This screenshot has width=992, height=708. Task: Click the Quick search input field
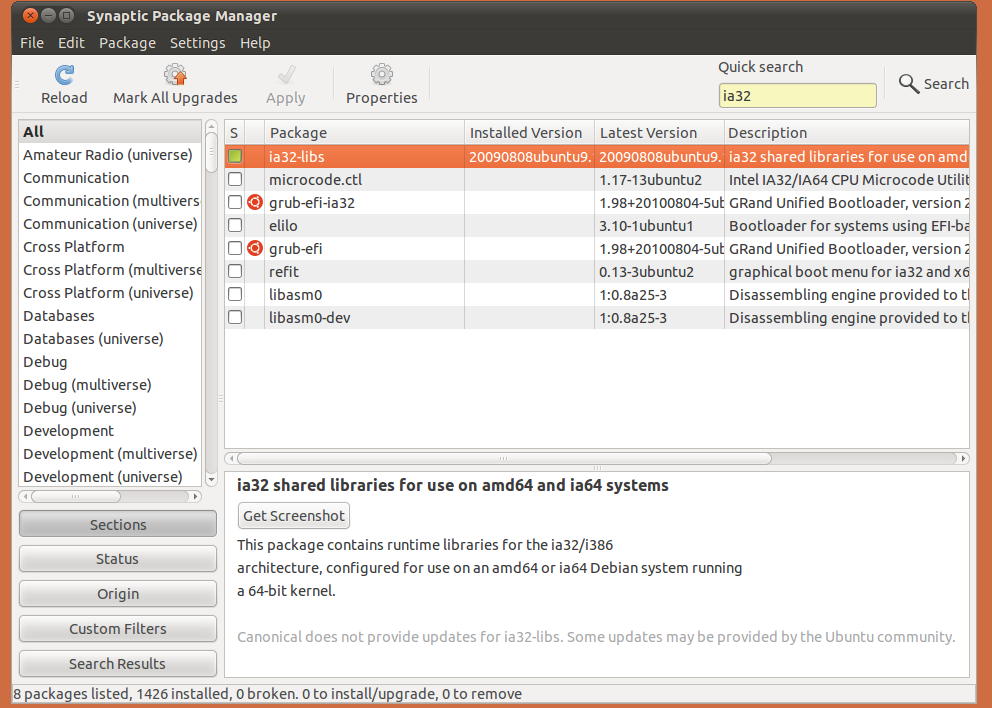[x=797, y=96]
